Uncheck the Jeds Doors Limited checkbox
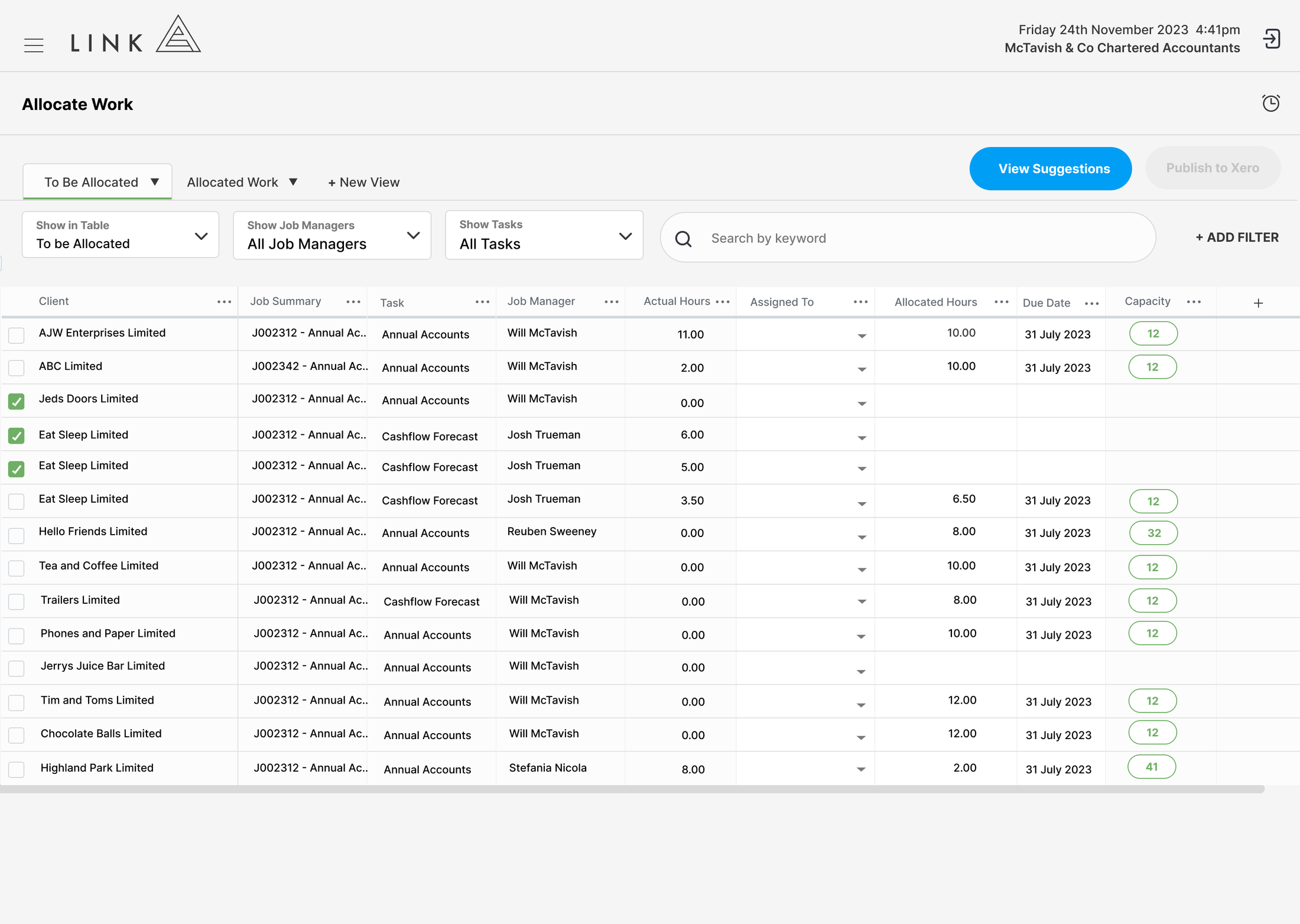 click(17, 402)
